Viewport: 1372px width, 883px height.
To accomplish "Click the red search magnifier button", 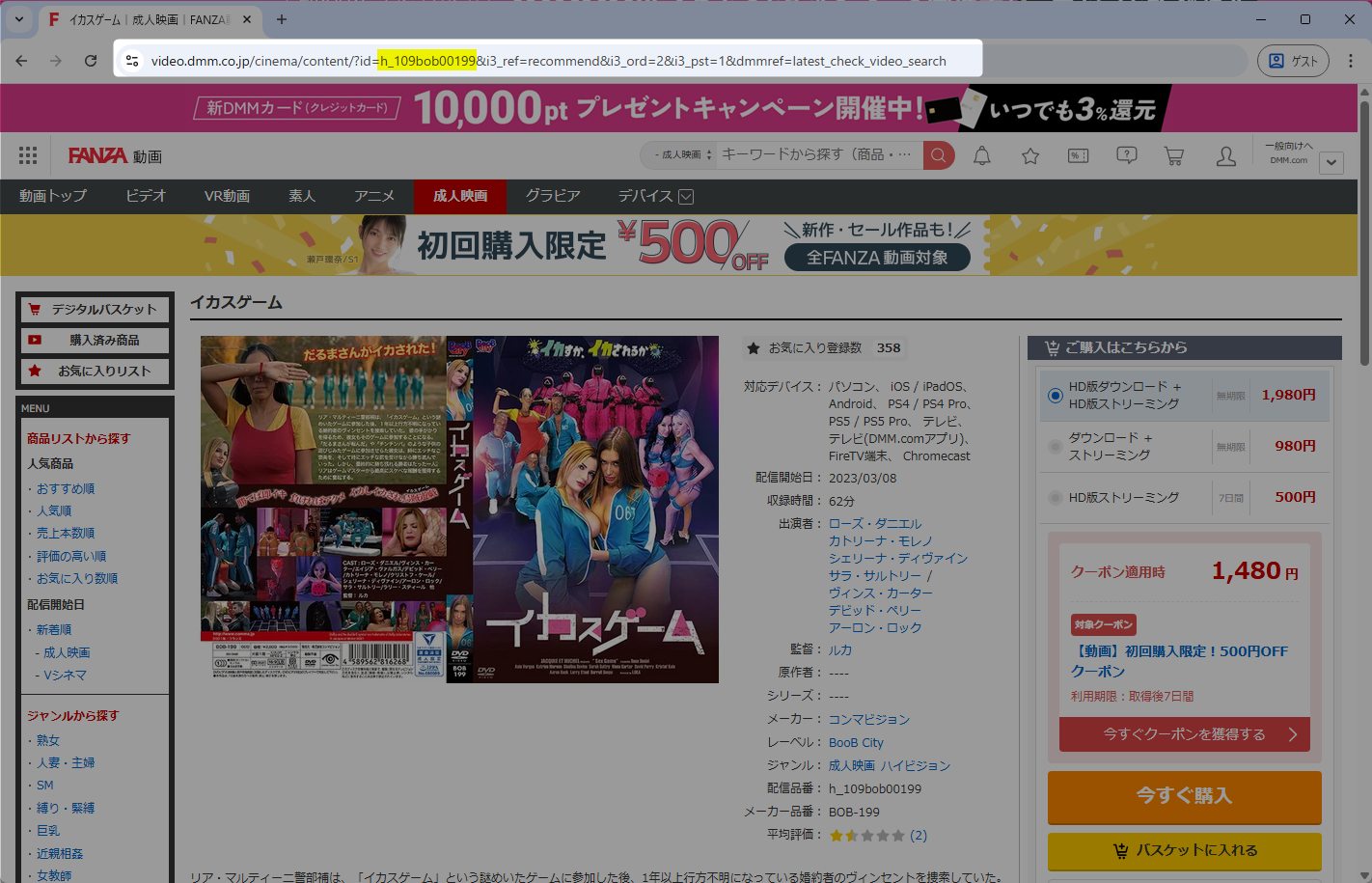I will [x=938, y=155].
